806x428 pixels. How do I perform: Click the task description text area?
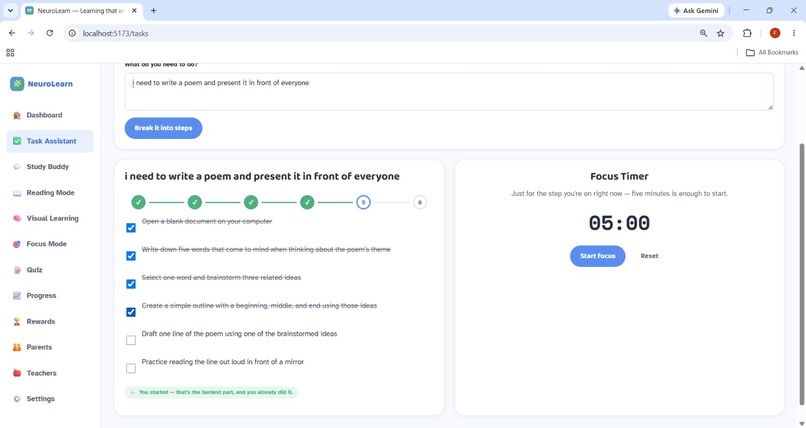point(449,91)
